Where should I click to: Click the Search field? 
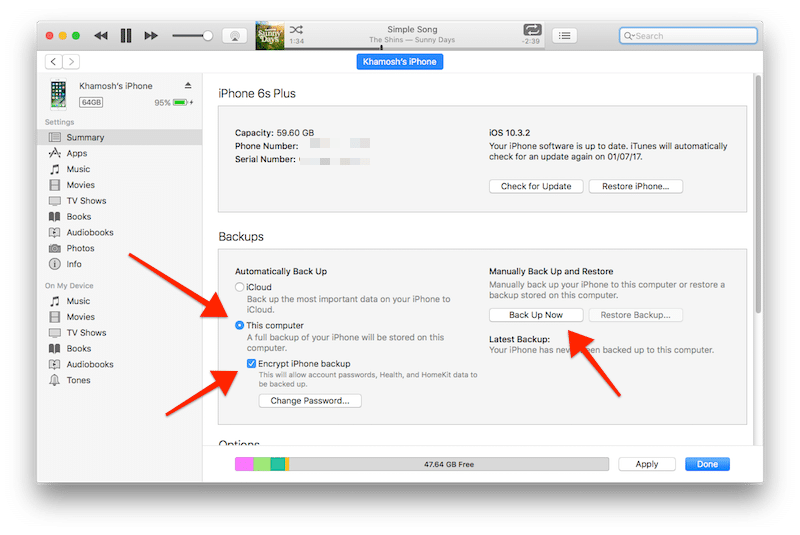(688, 36)
